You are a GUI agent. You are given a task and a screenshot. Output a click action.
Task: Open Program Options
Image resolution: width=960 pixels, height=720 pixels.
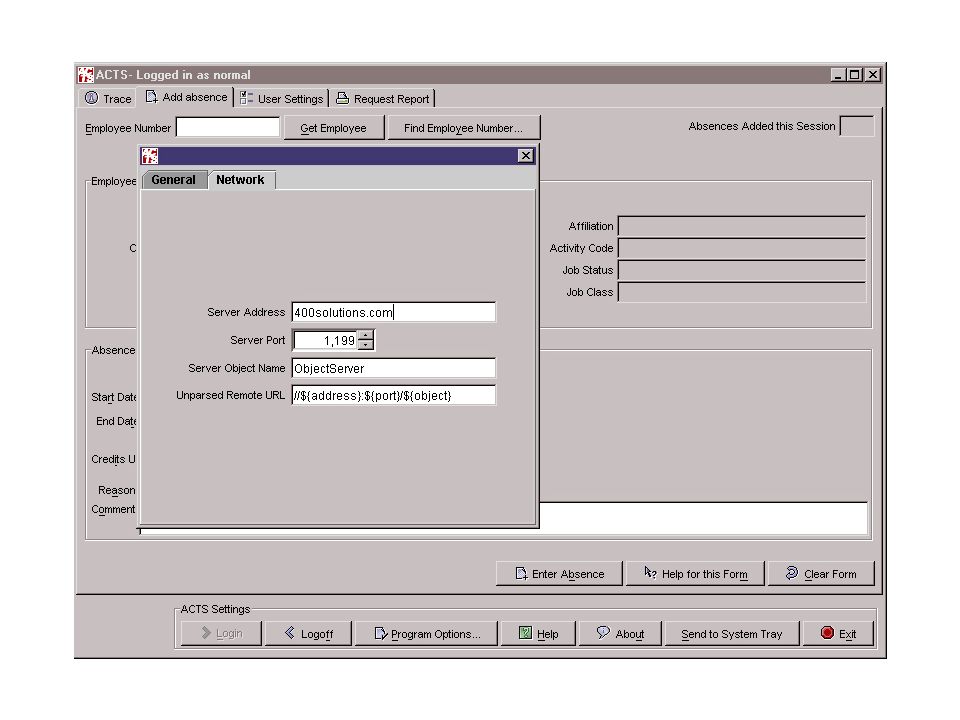(x=427, y=634)
